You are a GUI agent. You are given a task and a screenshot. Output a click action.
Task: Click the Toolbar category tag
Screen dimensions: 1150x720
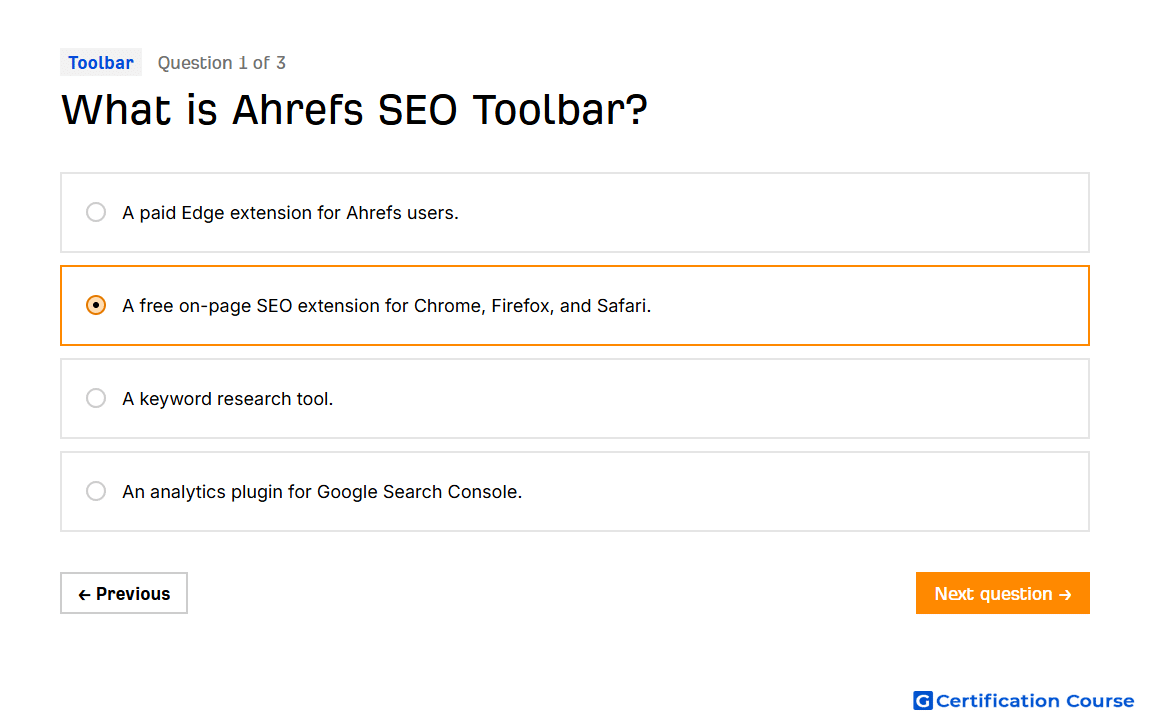[x=101, y=63]
